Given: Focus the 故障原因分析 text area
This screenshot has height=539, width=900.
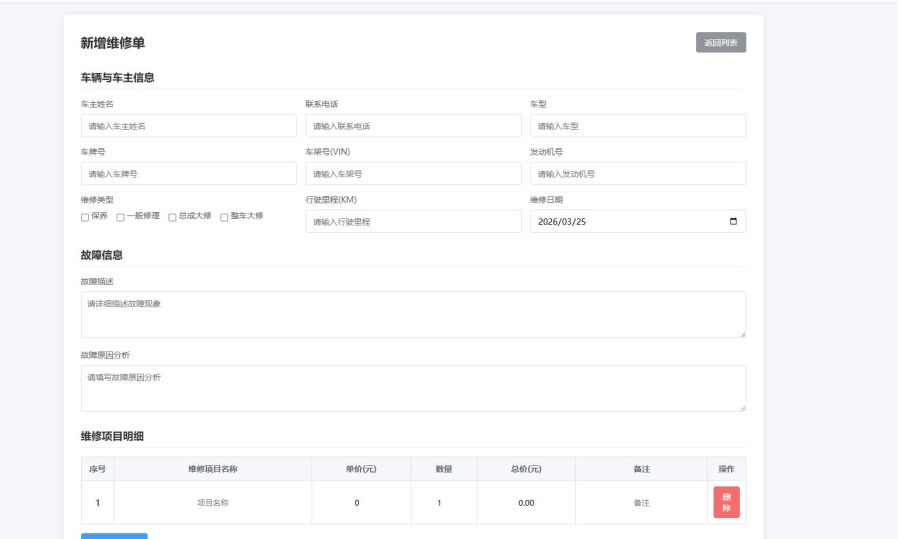Looking at the screenshot, I should 413,388.
